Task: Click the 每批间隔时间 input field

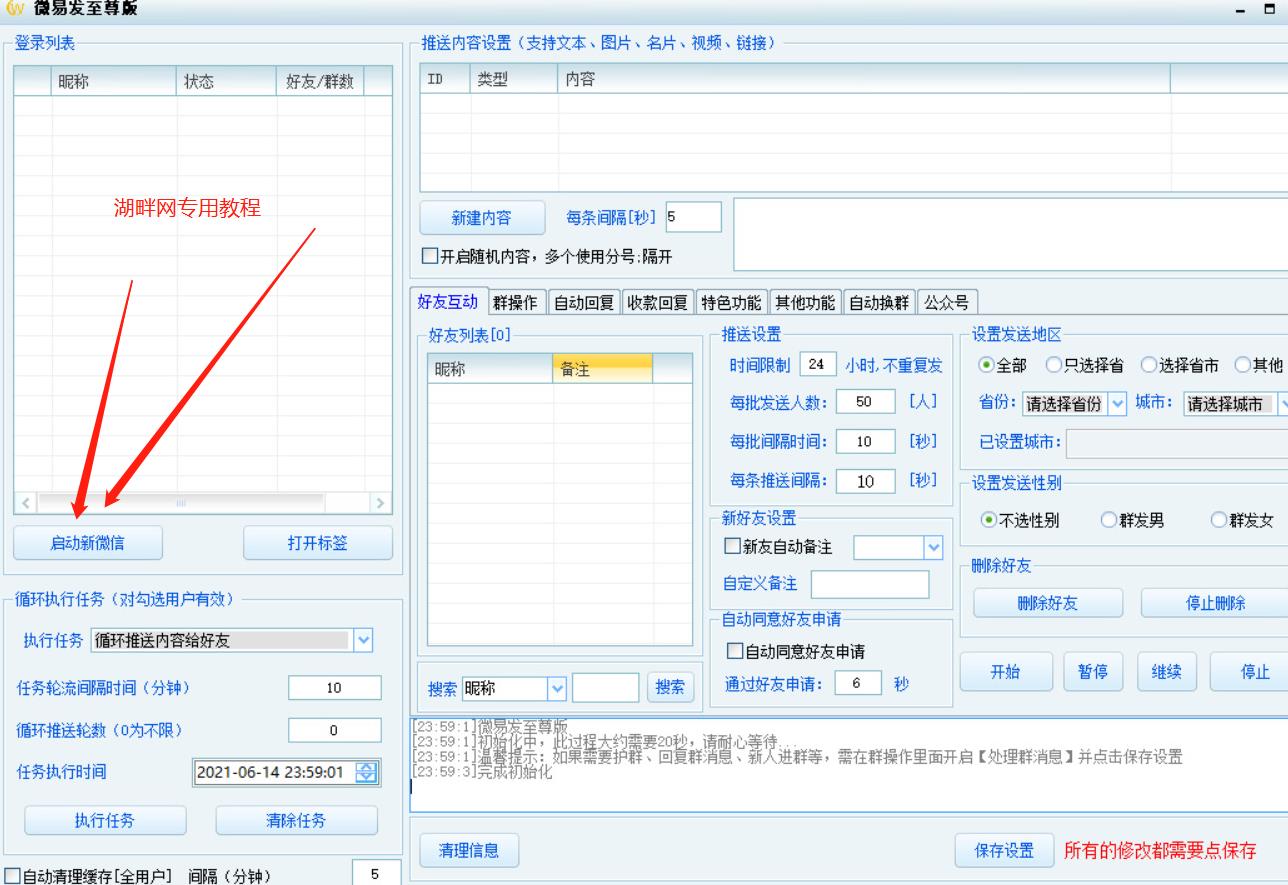Action: (865, 442)
